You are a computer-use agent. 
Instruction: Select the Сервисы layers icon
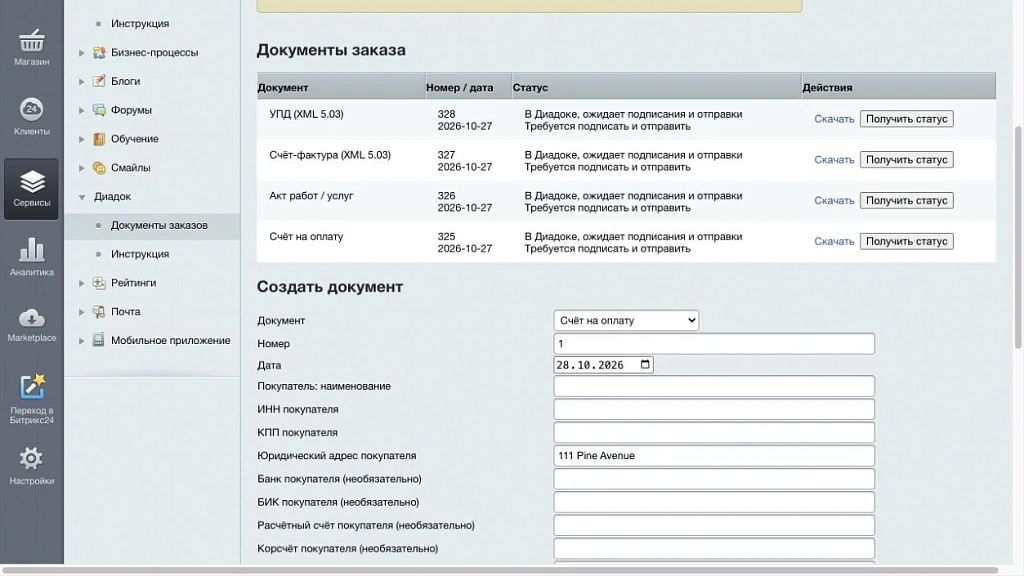coord(31,182)
